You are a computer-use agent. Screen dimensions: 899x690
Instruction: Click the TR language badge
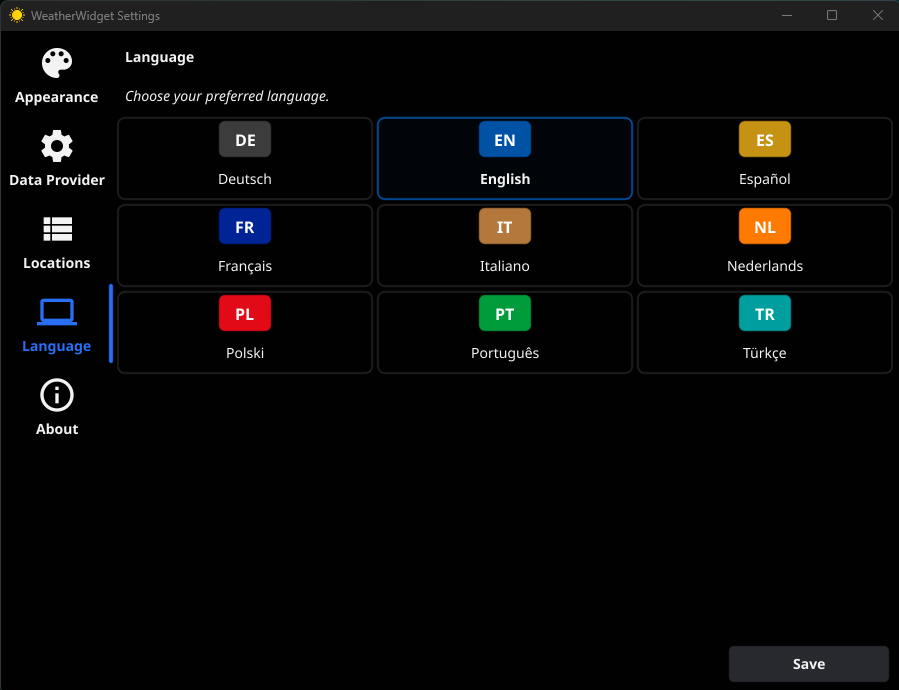(764, 313)
